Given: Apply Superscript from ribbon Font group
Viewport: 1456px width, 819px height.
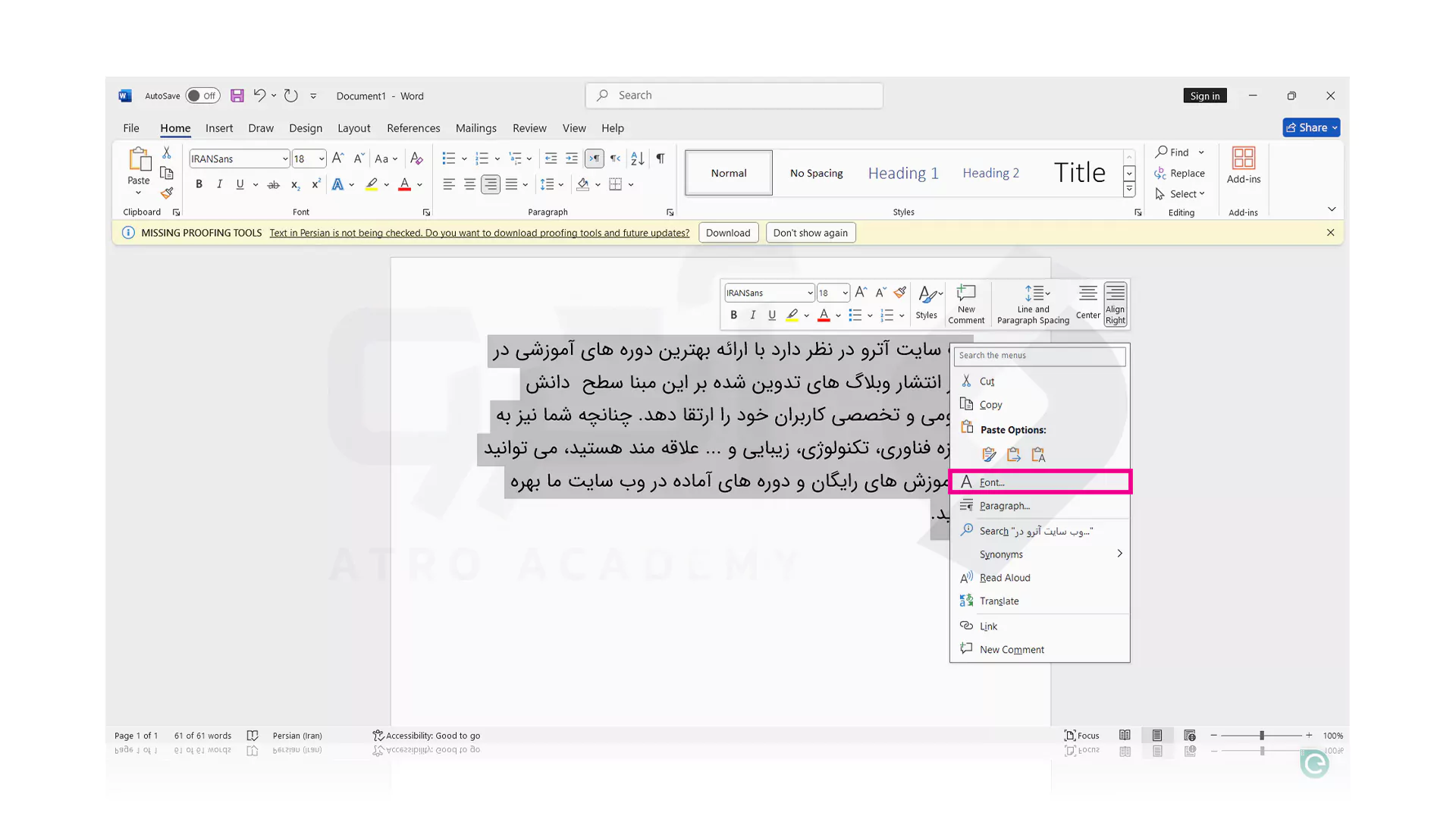Looking at the screenshot, I should 315,184.
